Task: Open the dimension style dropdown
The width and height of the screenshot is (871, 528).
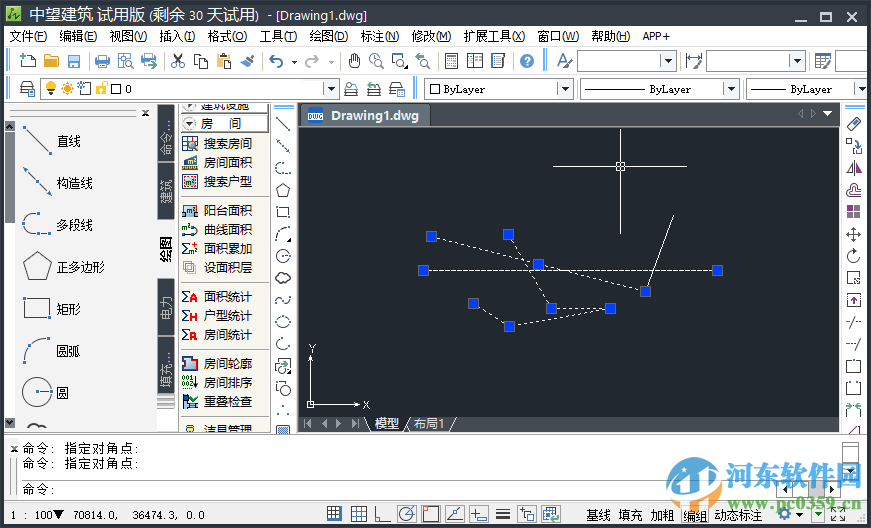Action: pyautogui.click(x=797, y=61)
